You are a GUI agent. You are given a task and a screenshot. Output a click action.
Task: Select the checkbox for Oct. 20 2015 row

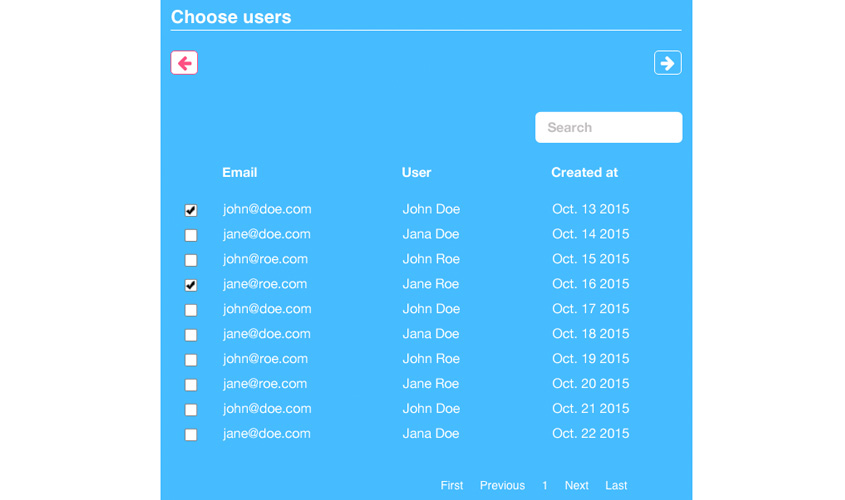click(191, 385)
